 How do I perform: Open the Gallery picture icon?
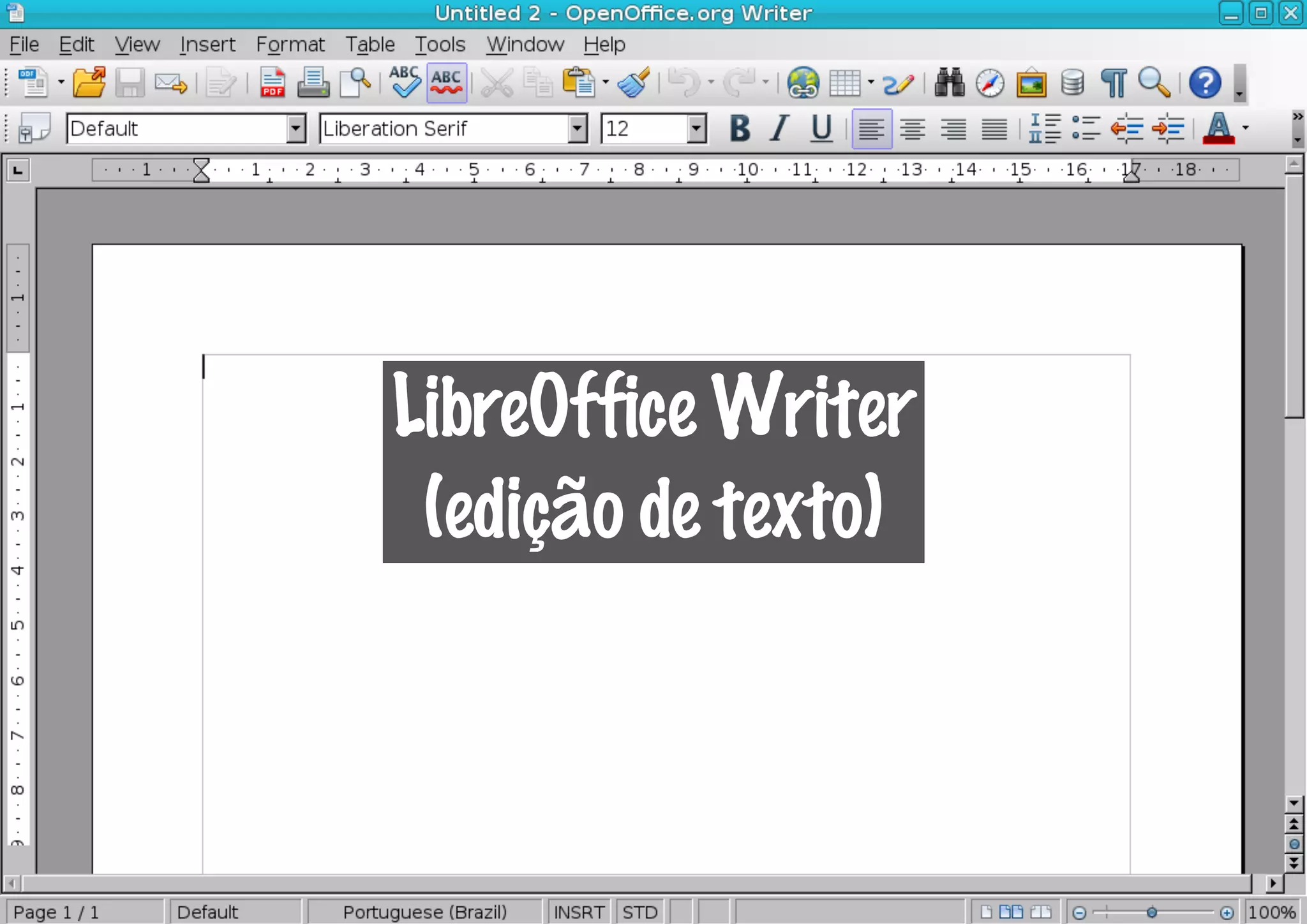click(x=1031, y=82)
